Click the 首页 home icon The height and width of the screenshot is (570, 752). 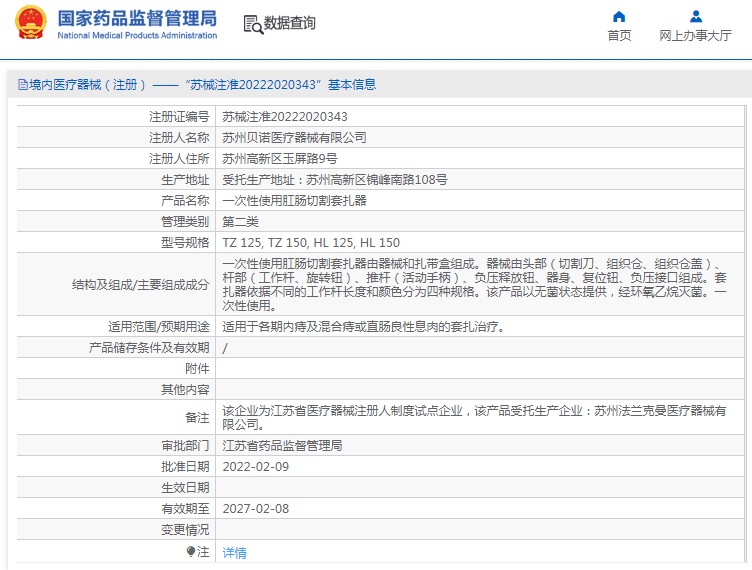click(619, 17)
